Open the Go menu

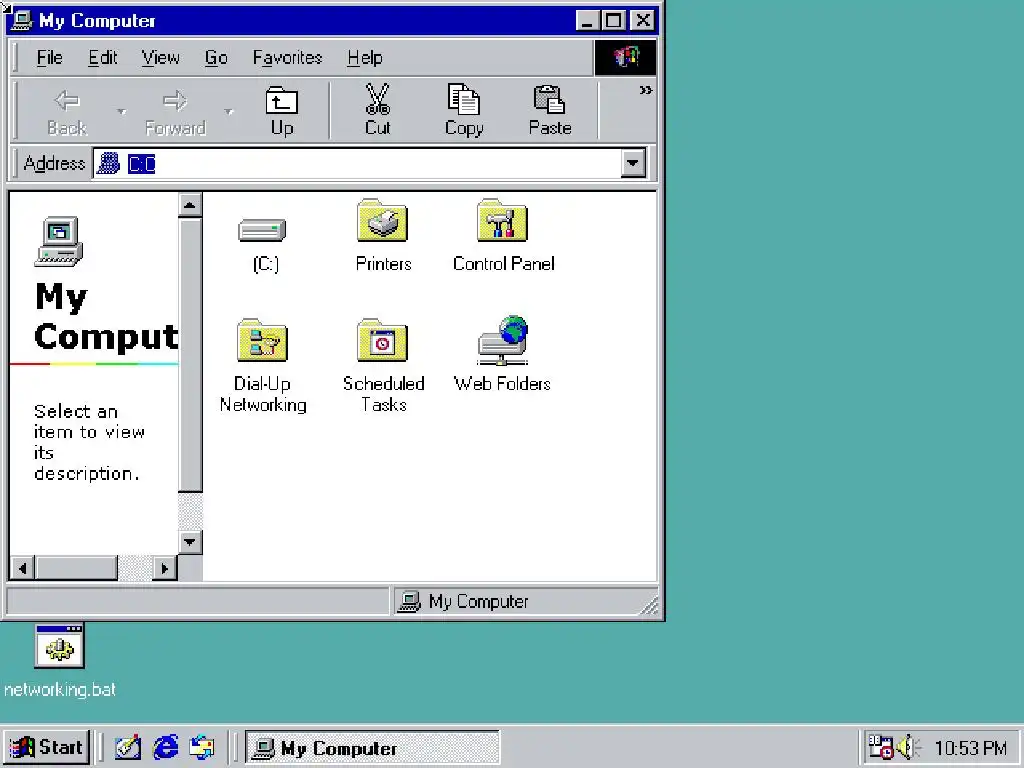pos(216,57)
